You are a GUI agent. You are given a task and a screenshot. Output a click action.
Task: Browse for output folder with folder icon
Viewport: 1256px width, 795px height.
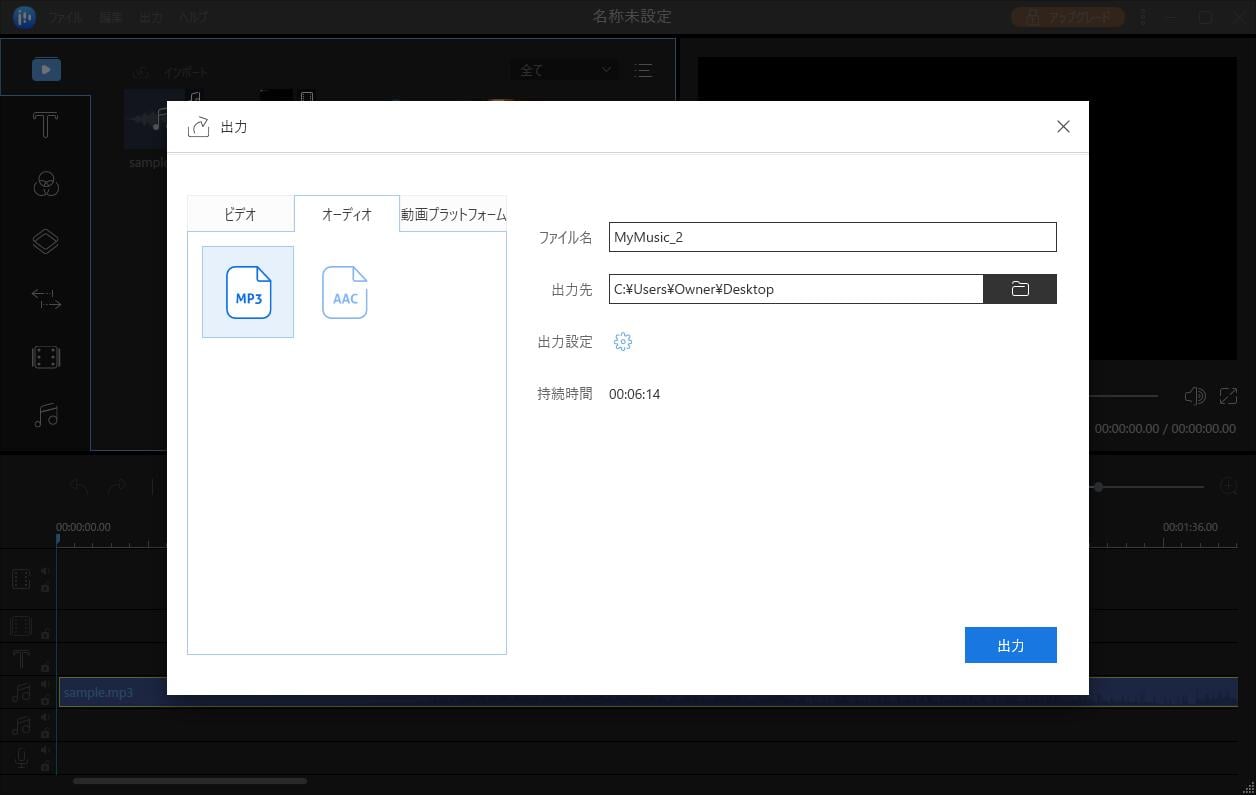click(1019, 289)
